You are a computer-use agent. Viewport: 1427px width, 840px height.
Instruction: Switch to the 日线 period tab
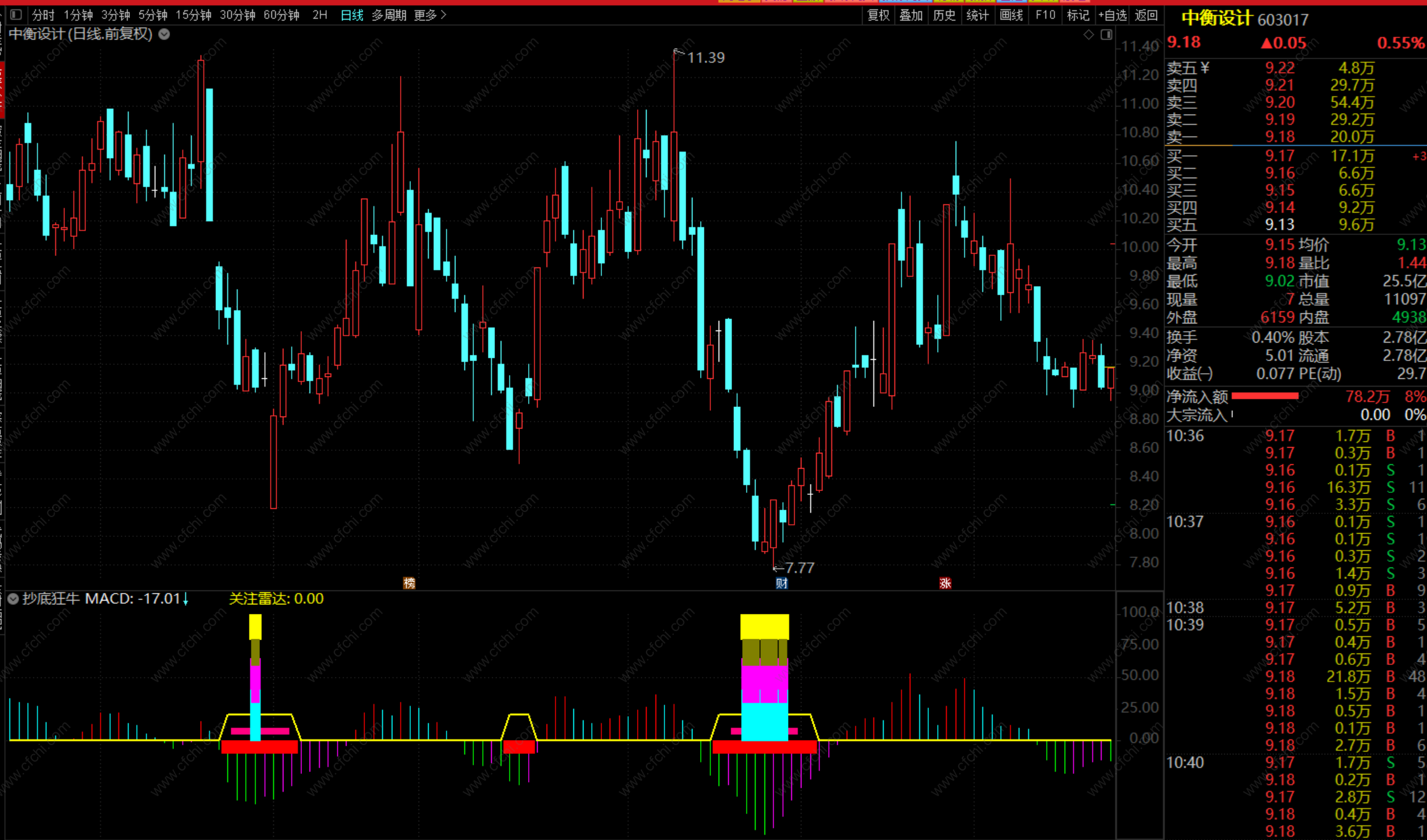tap(352, 15)
